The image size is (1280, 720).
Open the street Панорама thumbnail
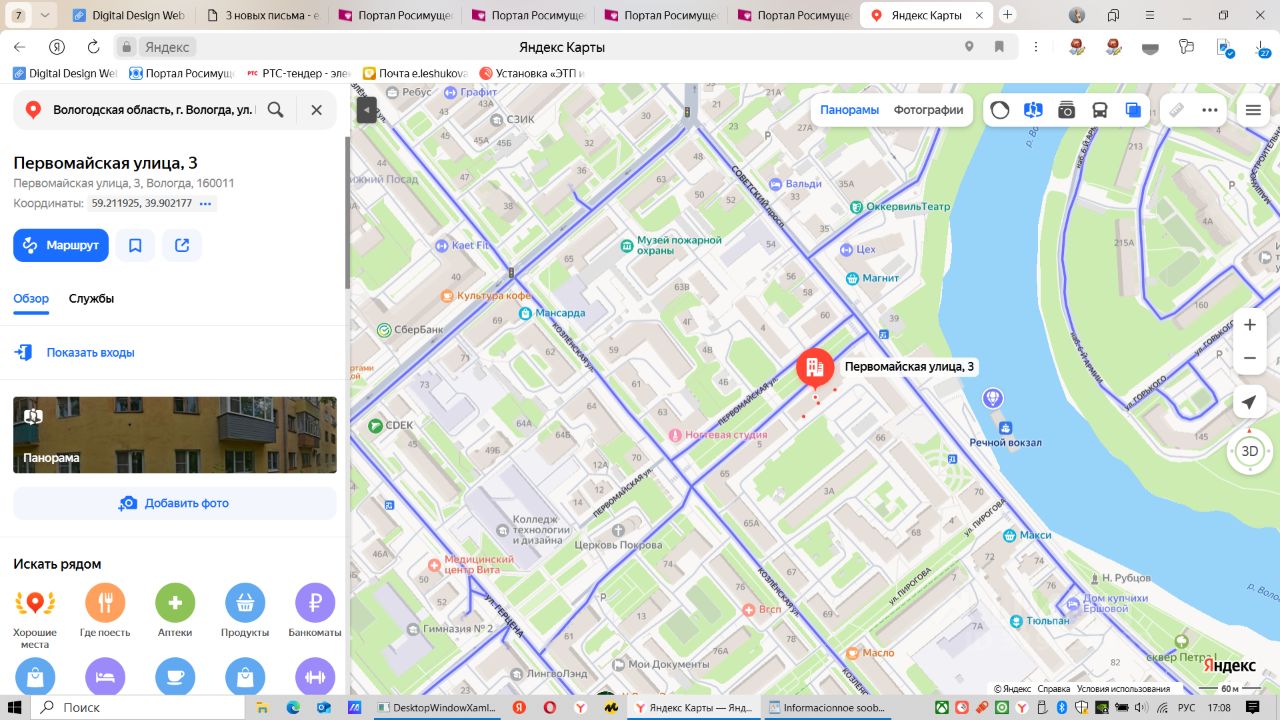point(175,435)
